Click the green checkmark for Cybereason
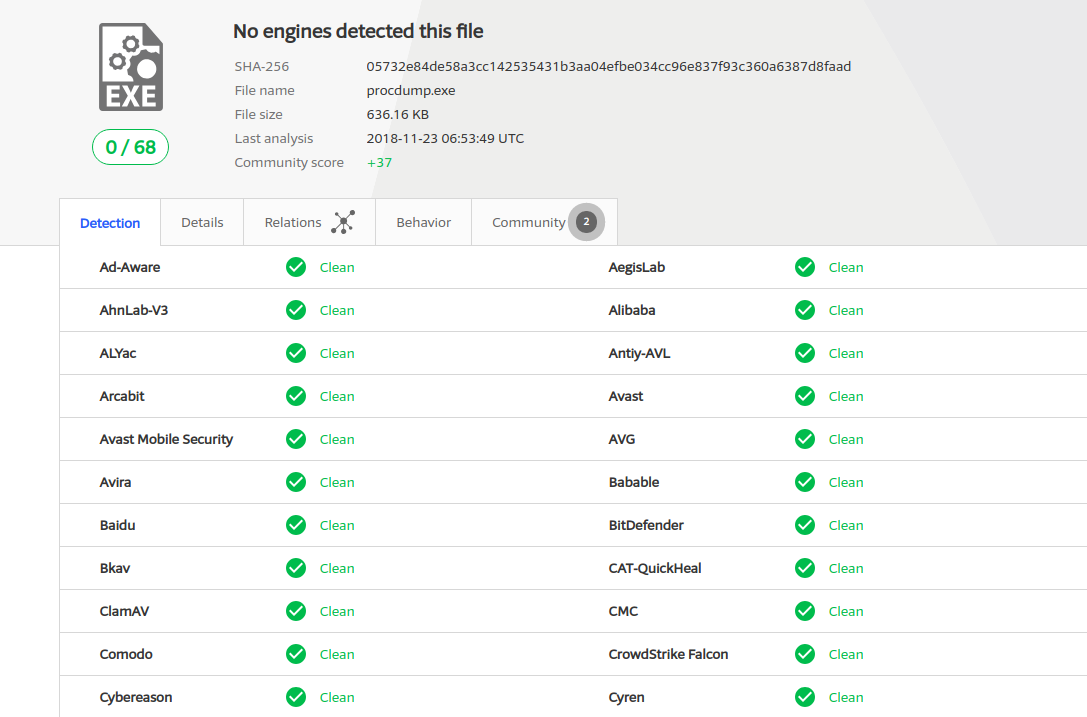 296,697
